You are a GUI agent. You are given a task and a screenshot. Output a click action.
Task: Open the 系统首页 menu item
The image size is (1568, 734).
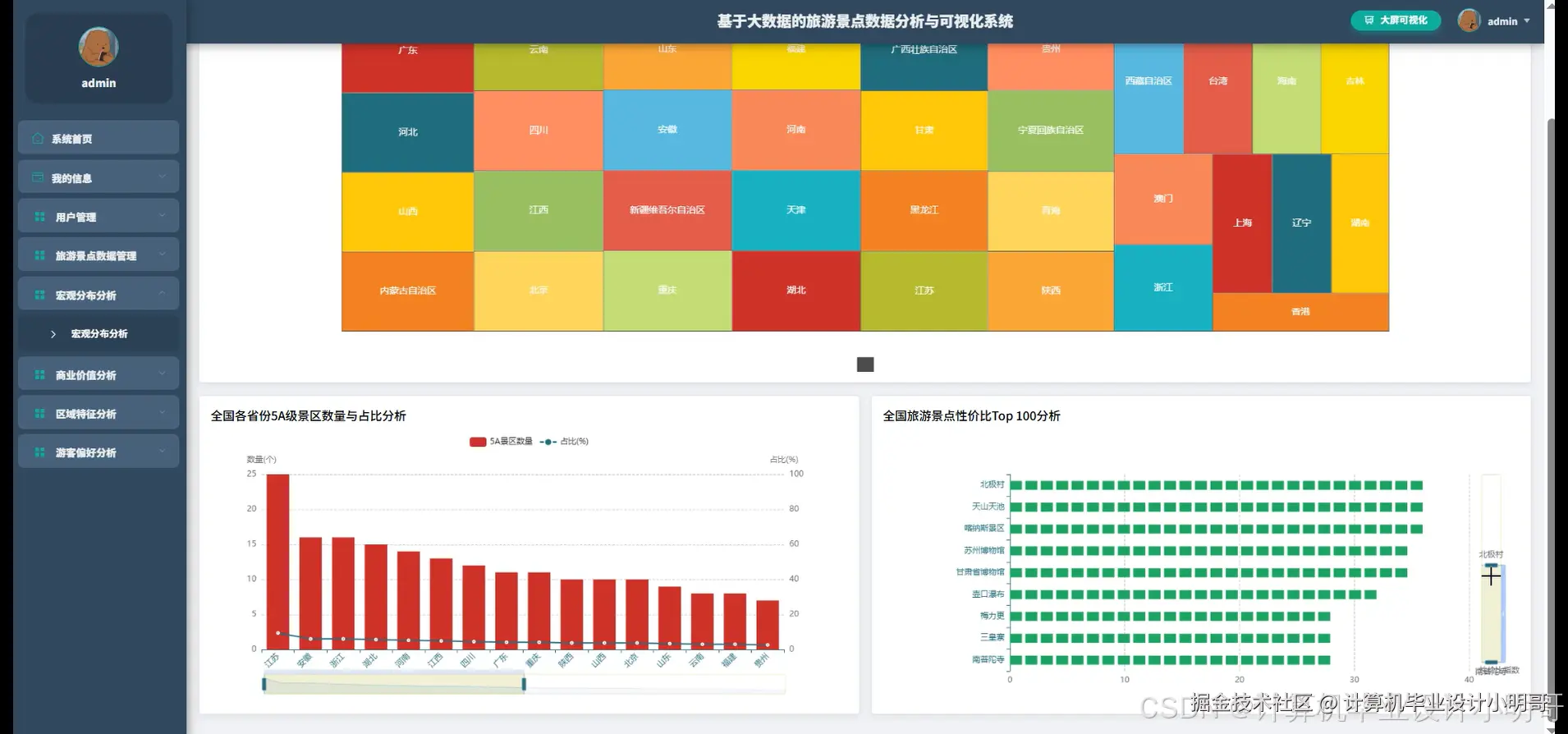coord(99,138)
